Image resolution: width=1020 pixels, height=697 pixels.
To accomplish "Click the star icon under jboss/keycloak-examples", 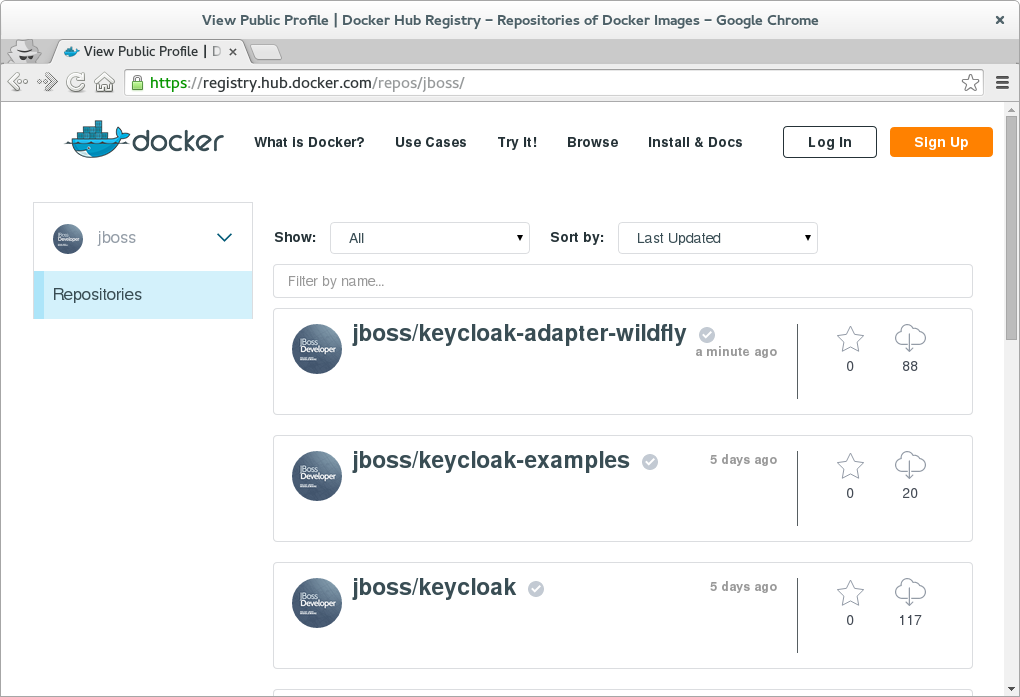I will pos(849,466).
